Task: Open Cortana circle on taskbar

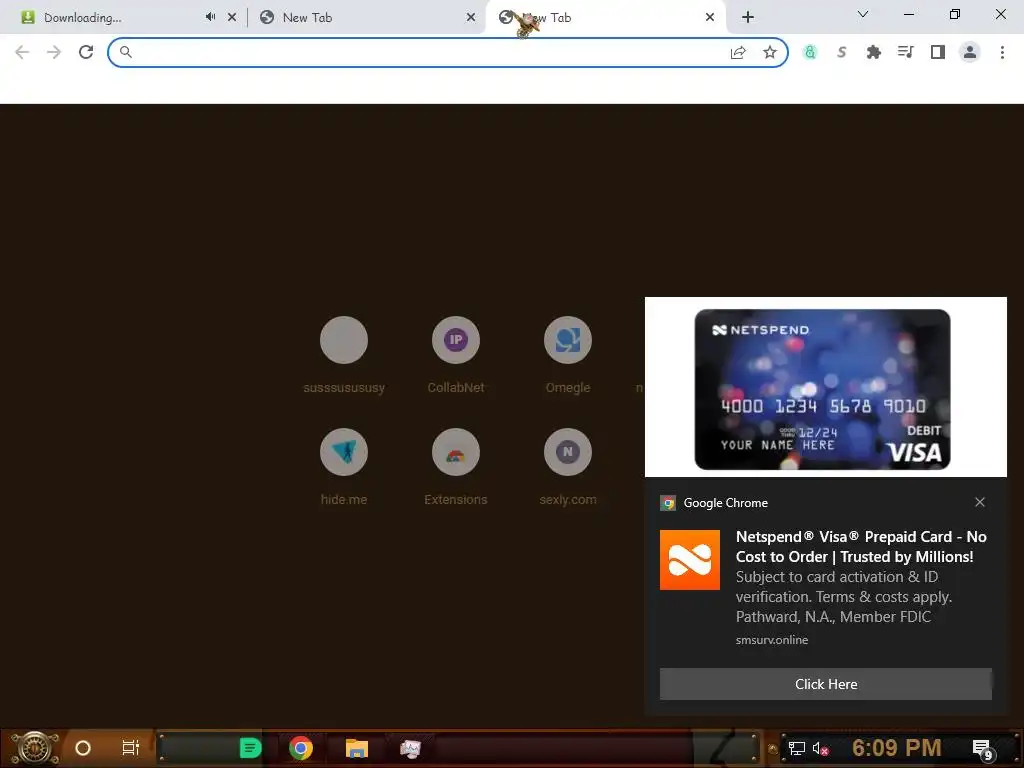Action: pyautogui.click(x=83, y=748)
